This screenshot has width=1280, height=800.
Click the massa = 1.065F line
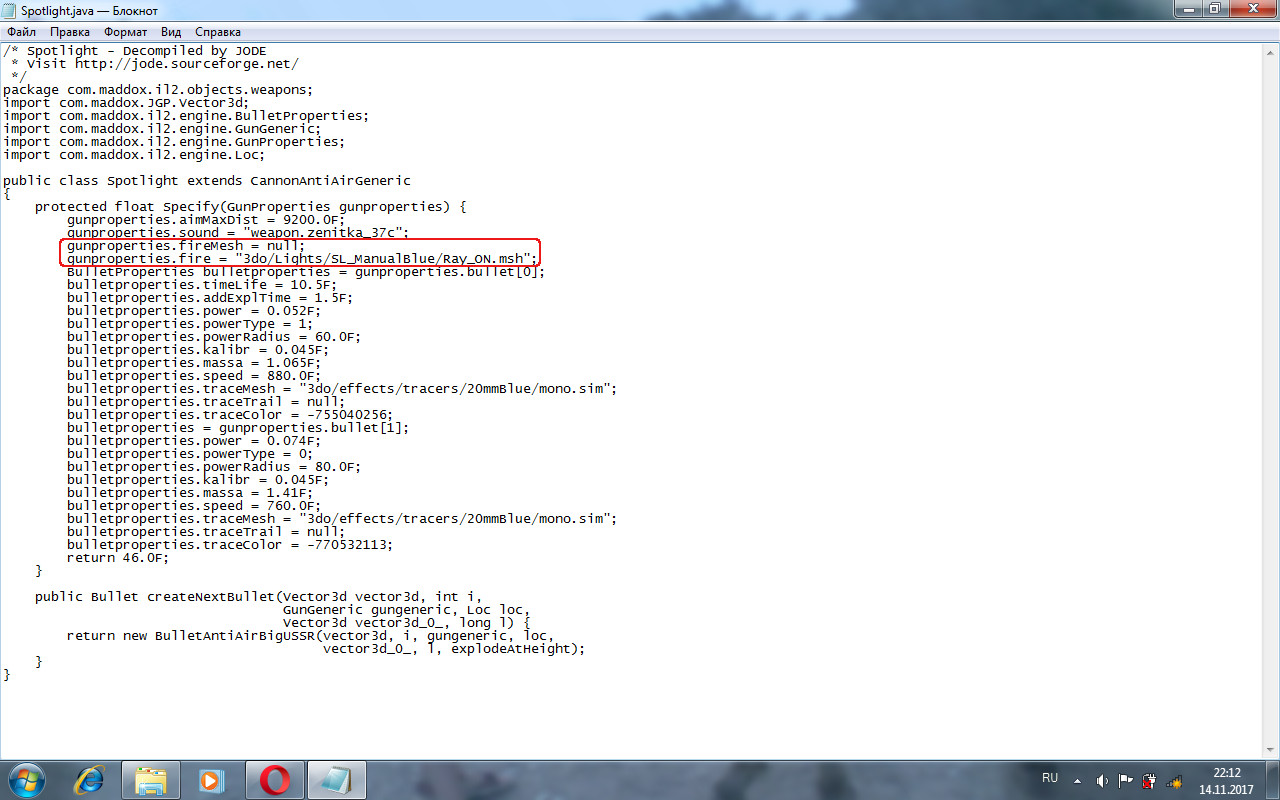[193, 363]
